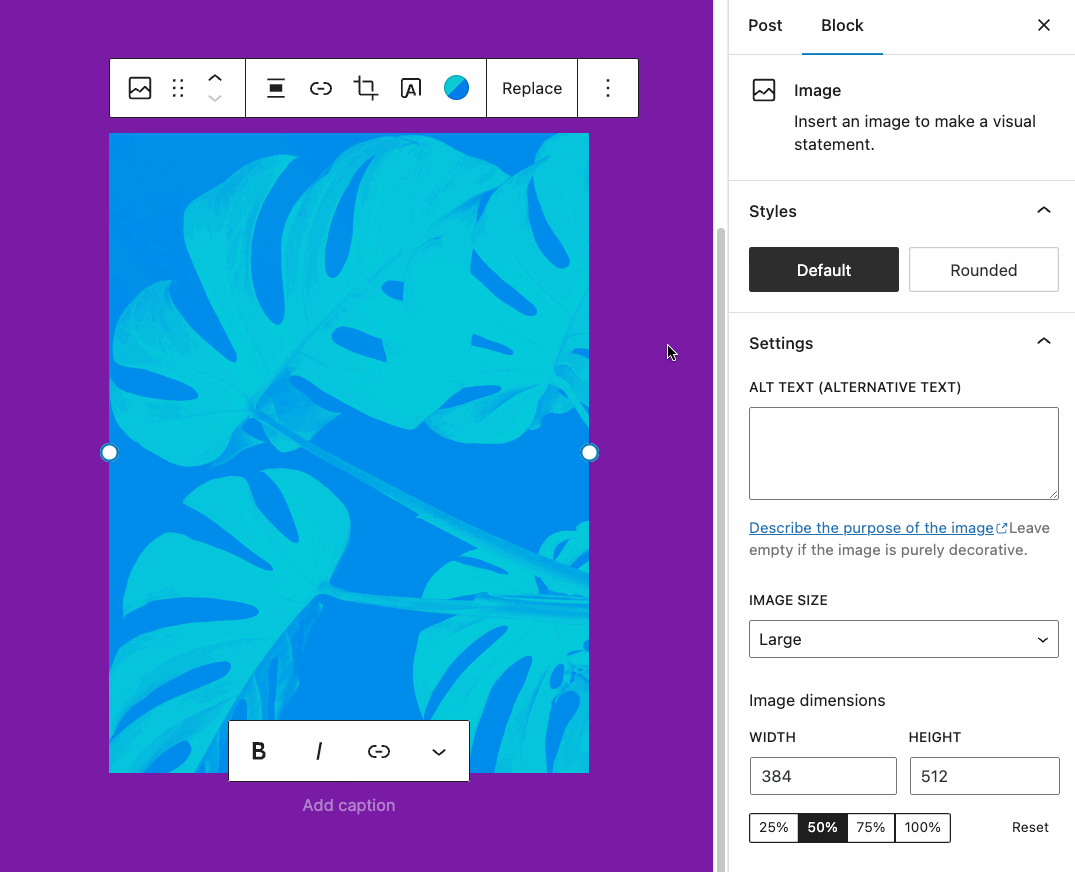
Task: Click the Add caption field
Action: (349, 805)
